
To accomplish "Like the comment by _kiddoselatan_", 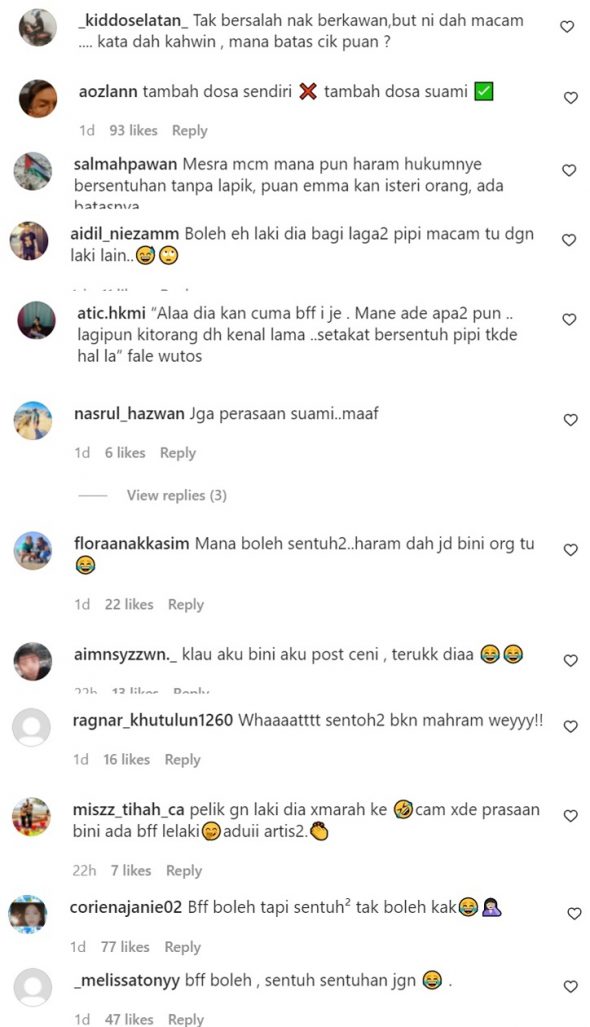I will pyautogui.click(x=567, y=27).
